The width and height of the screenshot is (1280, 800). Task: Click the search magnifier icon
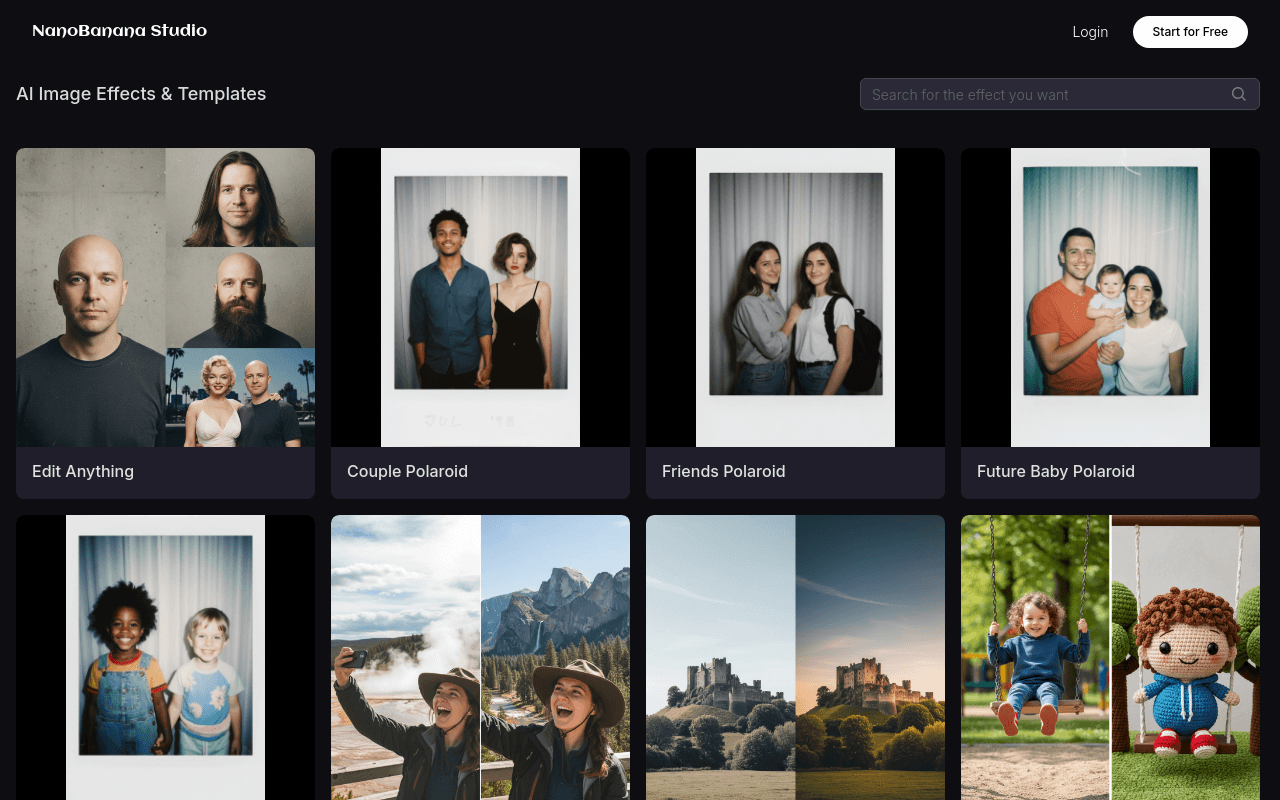[1238, 94]
